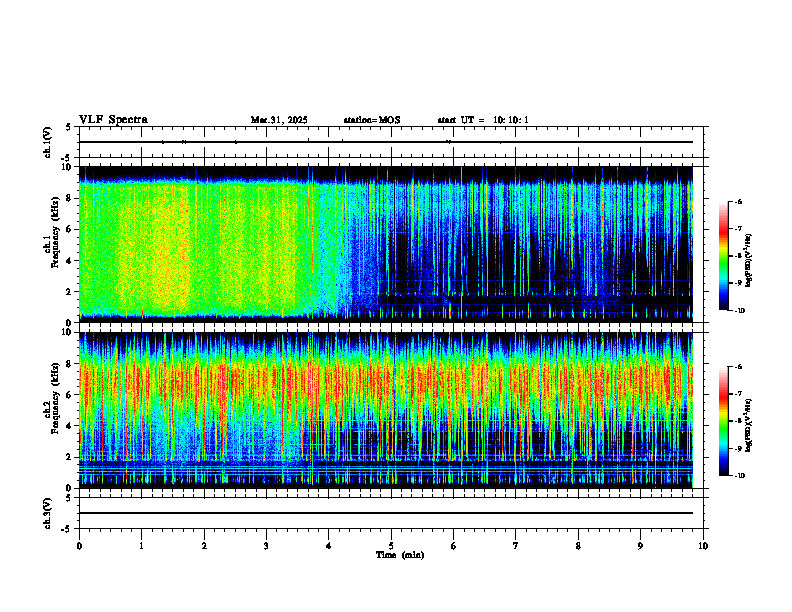This screenshot has width=792, height=612.
Task: Click the ch.2 spectrogram color bar
Action: pos(724,421)
